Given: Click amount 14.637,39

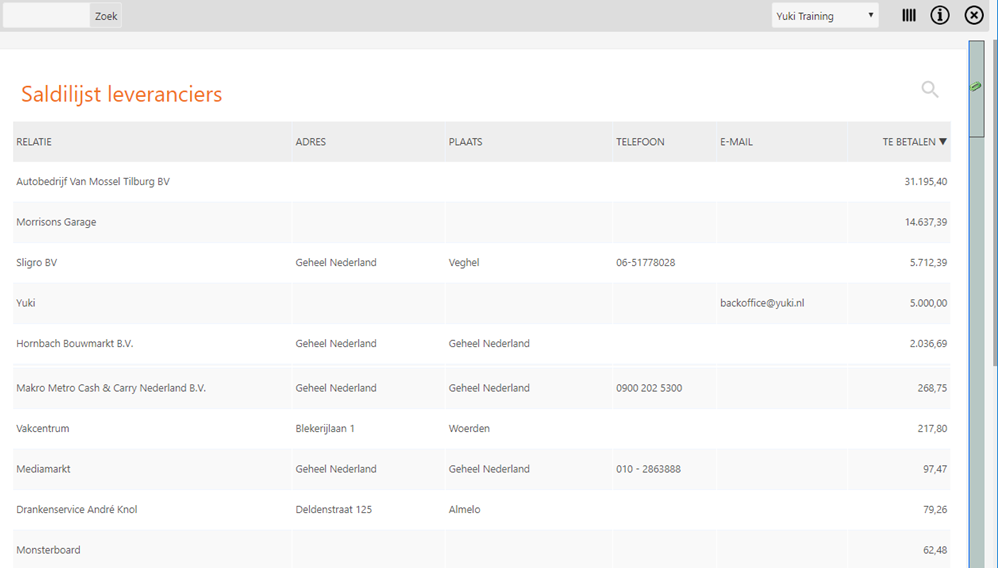Looking at the screenshot, I should click(925, 222).
